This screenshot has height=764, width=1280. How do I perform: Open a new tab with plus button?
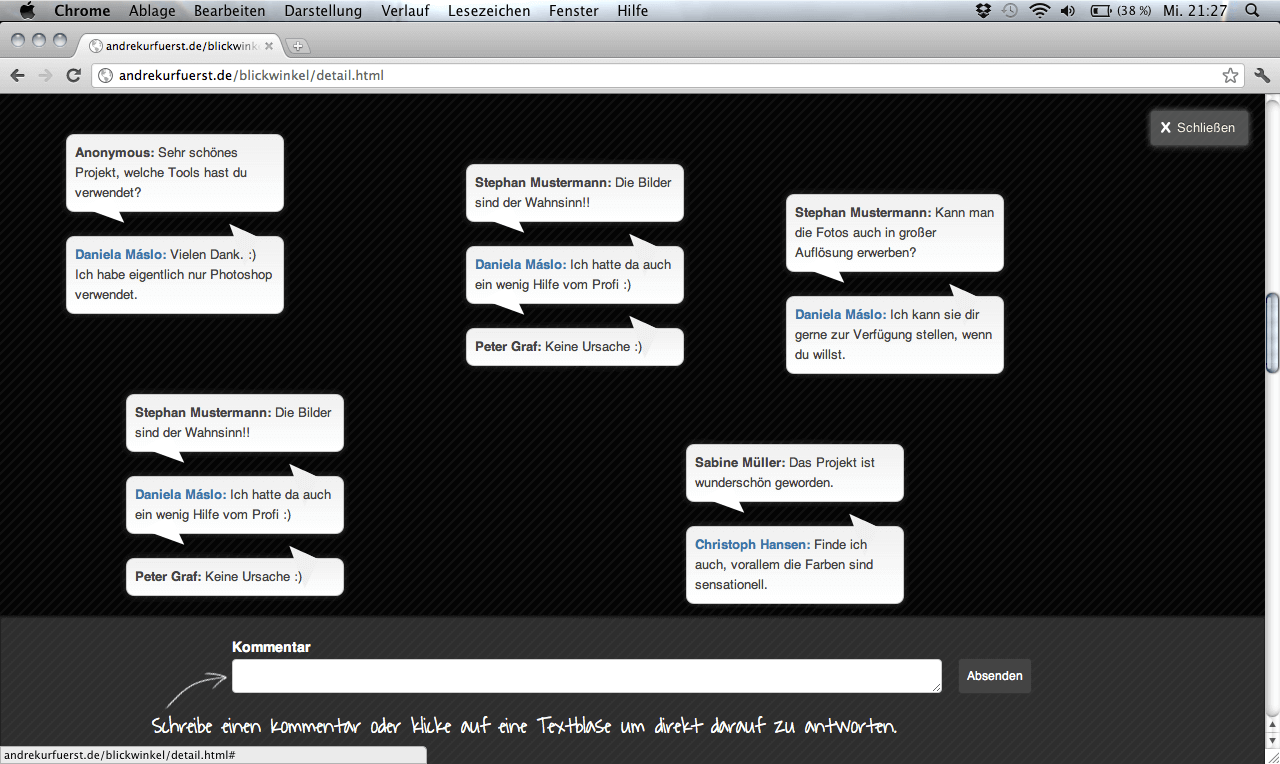(297, 46)
